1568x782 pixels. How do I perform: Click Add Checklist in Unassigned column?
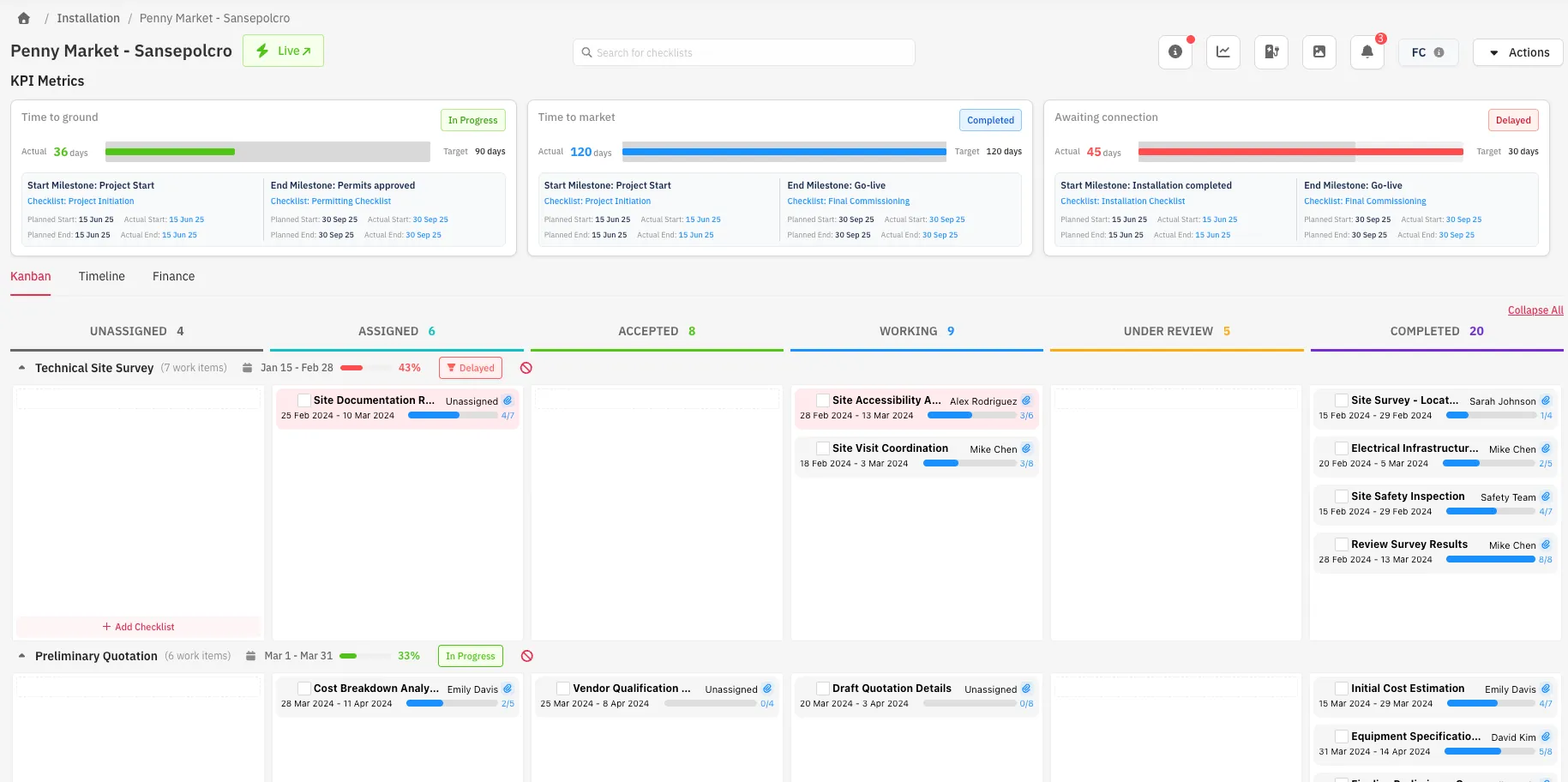(138, 627)
